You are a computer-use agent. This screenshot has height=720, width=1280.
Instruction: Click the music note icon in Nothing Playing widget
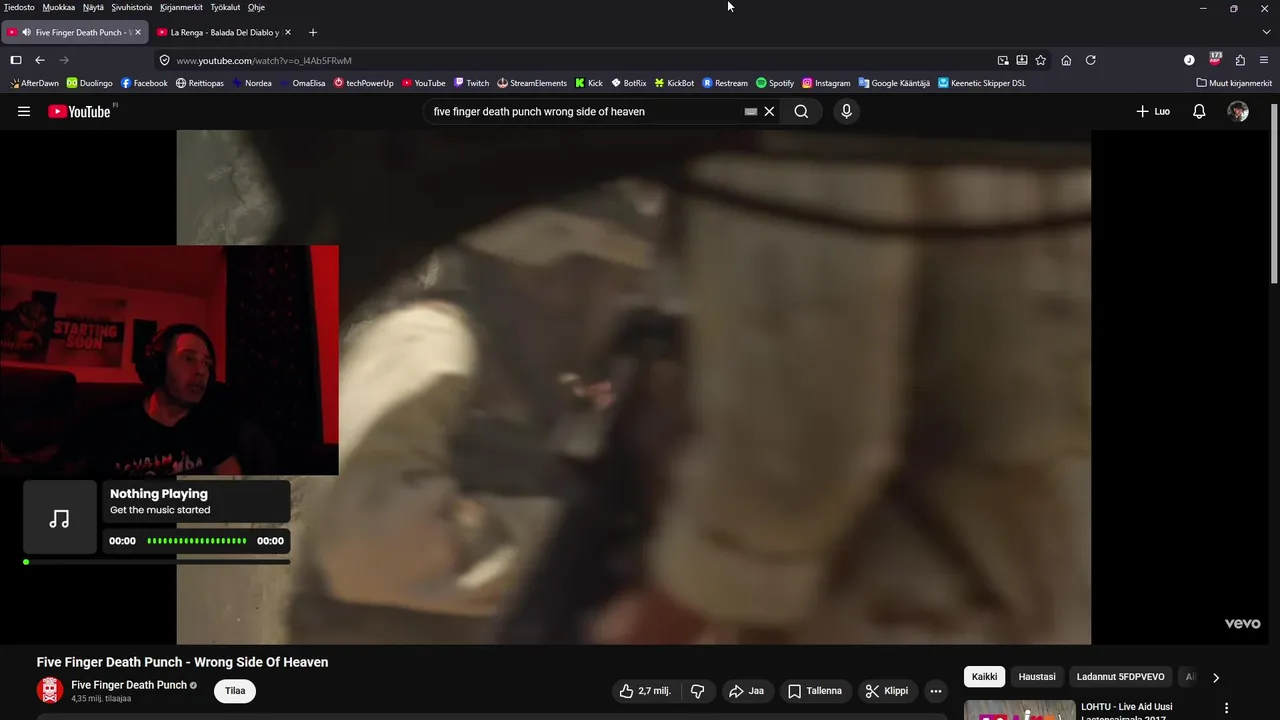(x=60, y=518)
